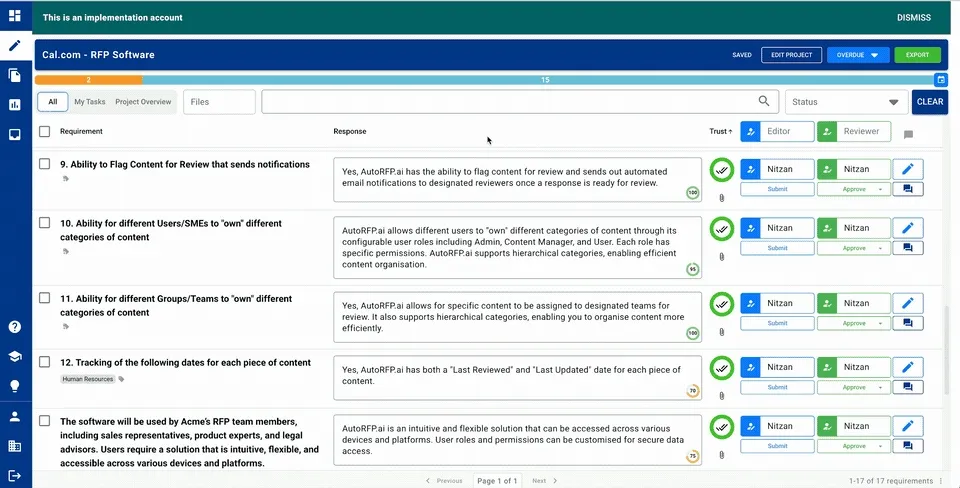The height and width of the screenshot is (488, 960).
Task: Click the EDIT PROJECT button
Action: (791, 54)
